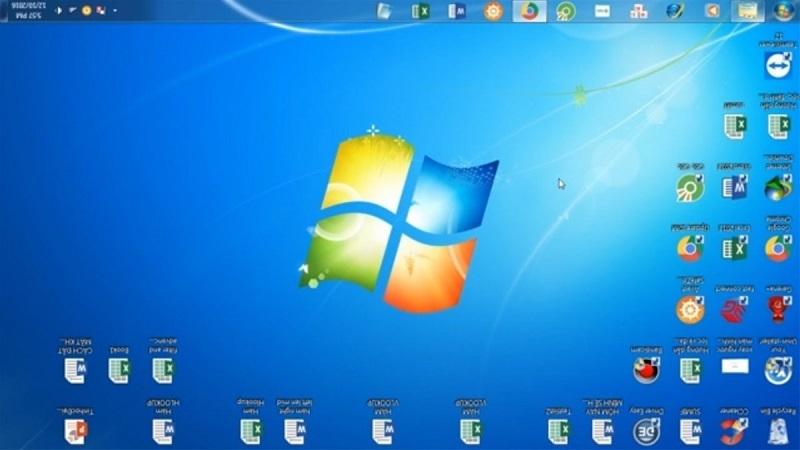800x450 pixels.
Task: Open the Windows Start orb
Action: coord(783,11)
